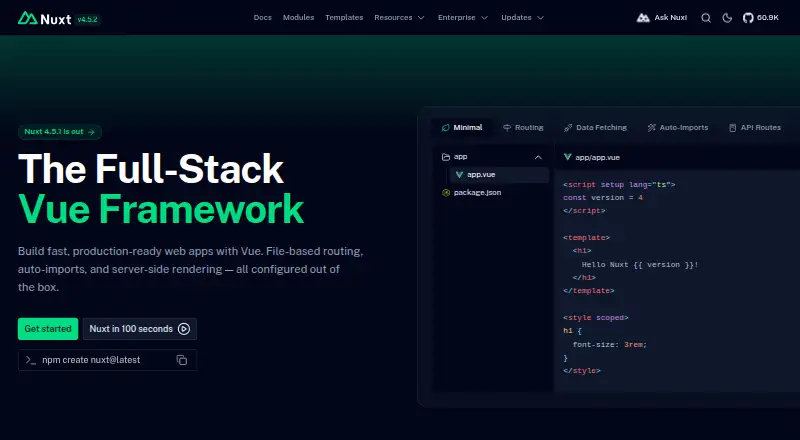The width and height of the screenshot is (800, 440).
Task: Click the play circle icon
Action: click(x=184, y=329)
